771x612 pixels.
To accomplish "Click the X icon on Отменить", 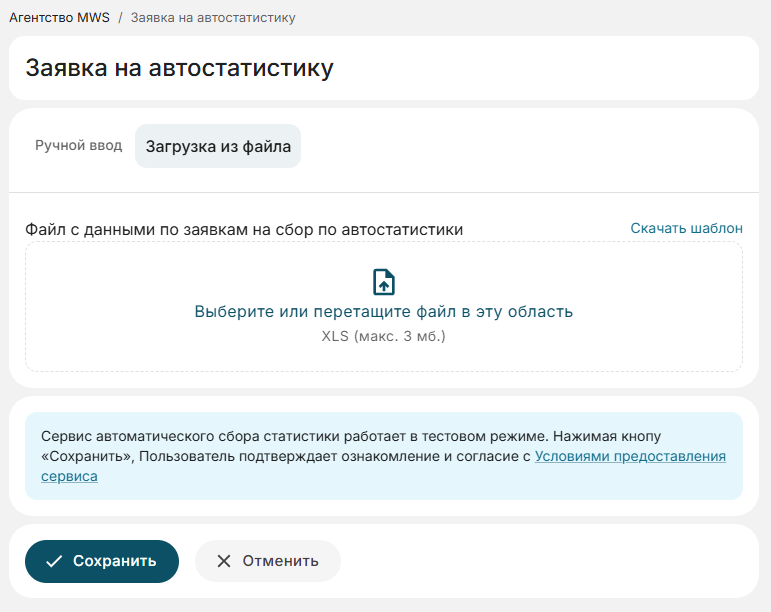I will [223, 561].
